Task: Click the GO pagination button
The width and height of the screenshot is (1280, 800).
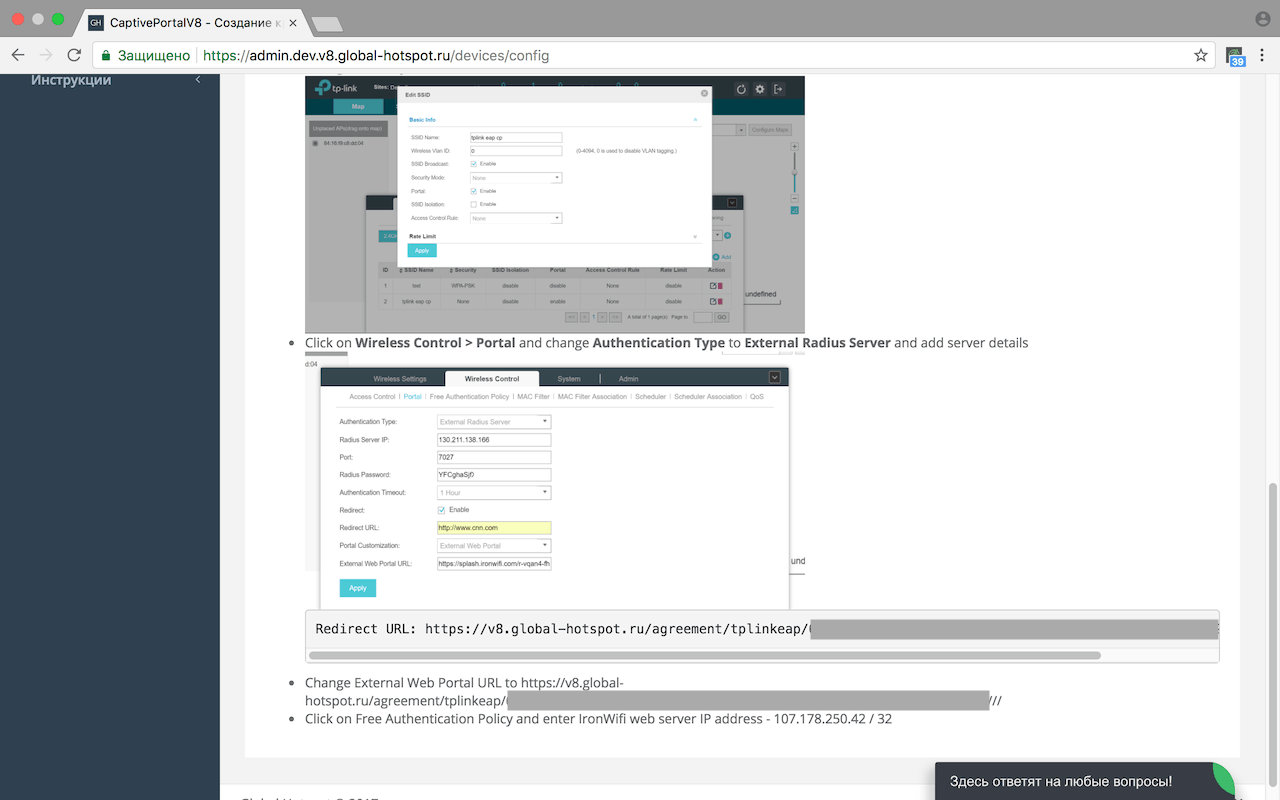Action: pos(721,317)
